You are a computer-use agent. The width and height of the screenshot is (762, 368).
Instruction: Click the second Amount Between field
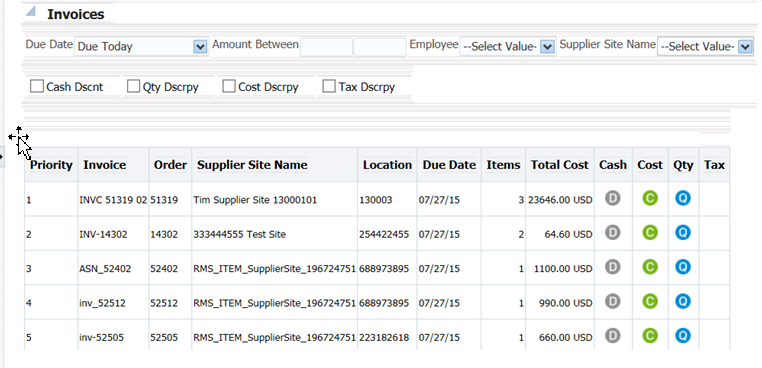[380, 47]
